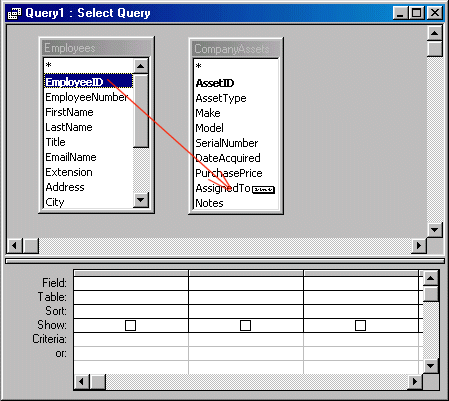Click the Employees list scroll-down arrow

pos(141,200)
